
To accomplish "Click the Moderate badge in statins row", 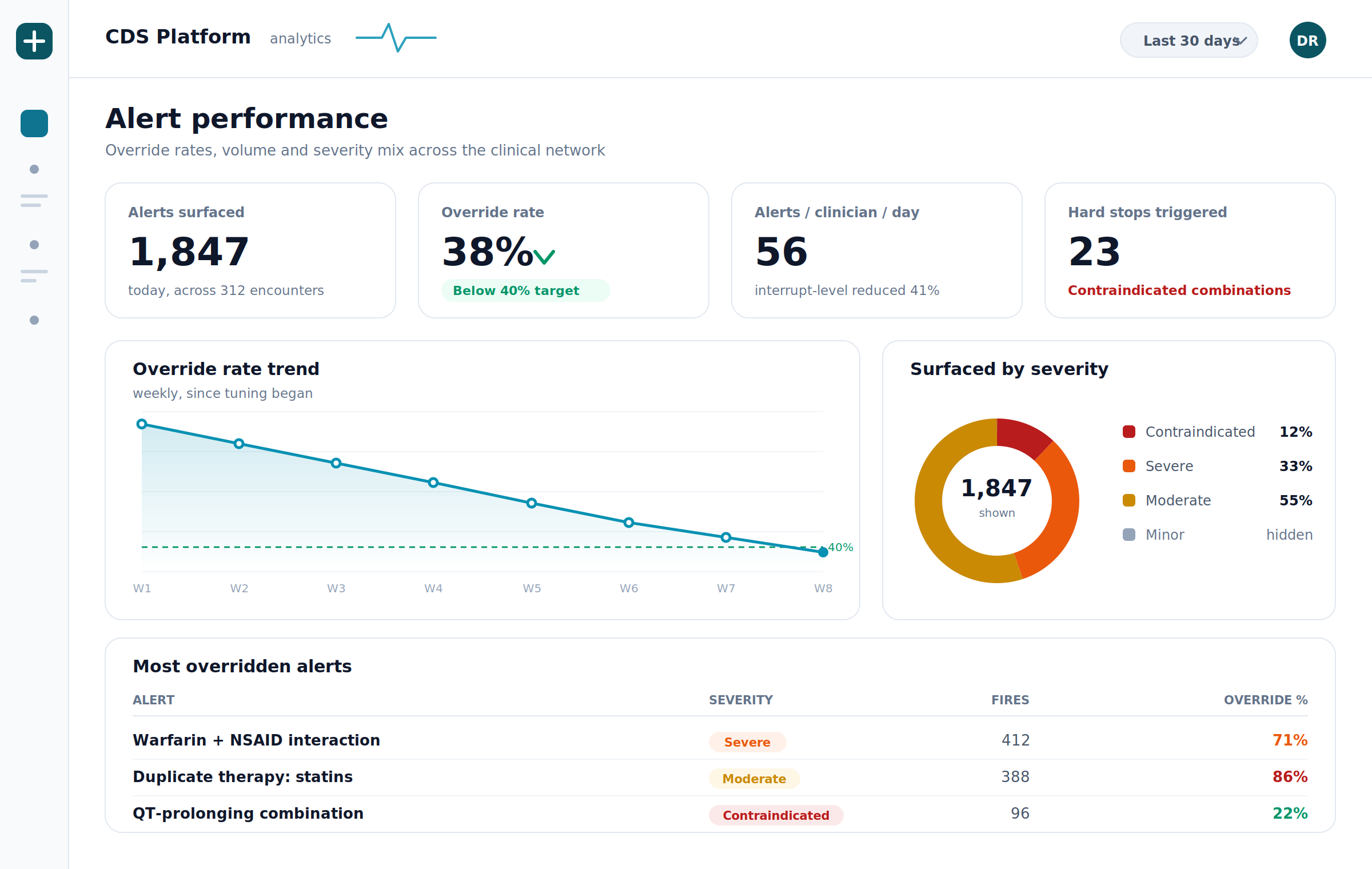I will [x=754, y=779].
